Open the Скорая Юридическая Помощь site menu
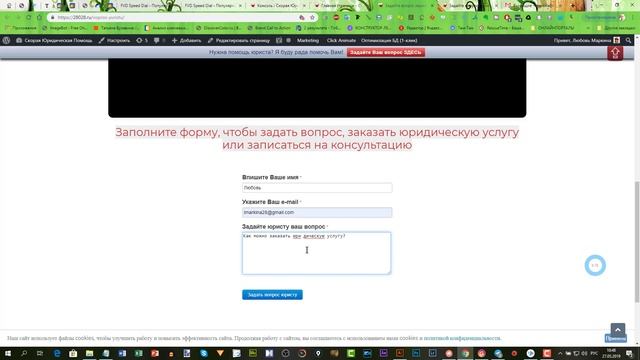 point(54,40)
